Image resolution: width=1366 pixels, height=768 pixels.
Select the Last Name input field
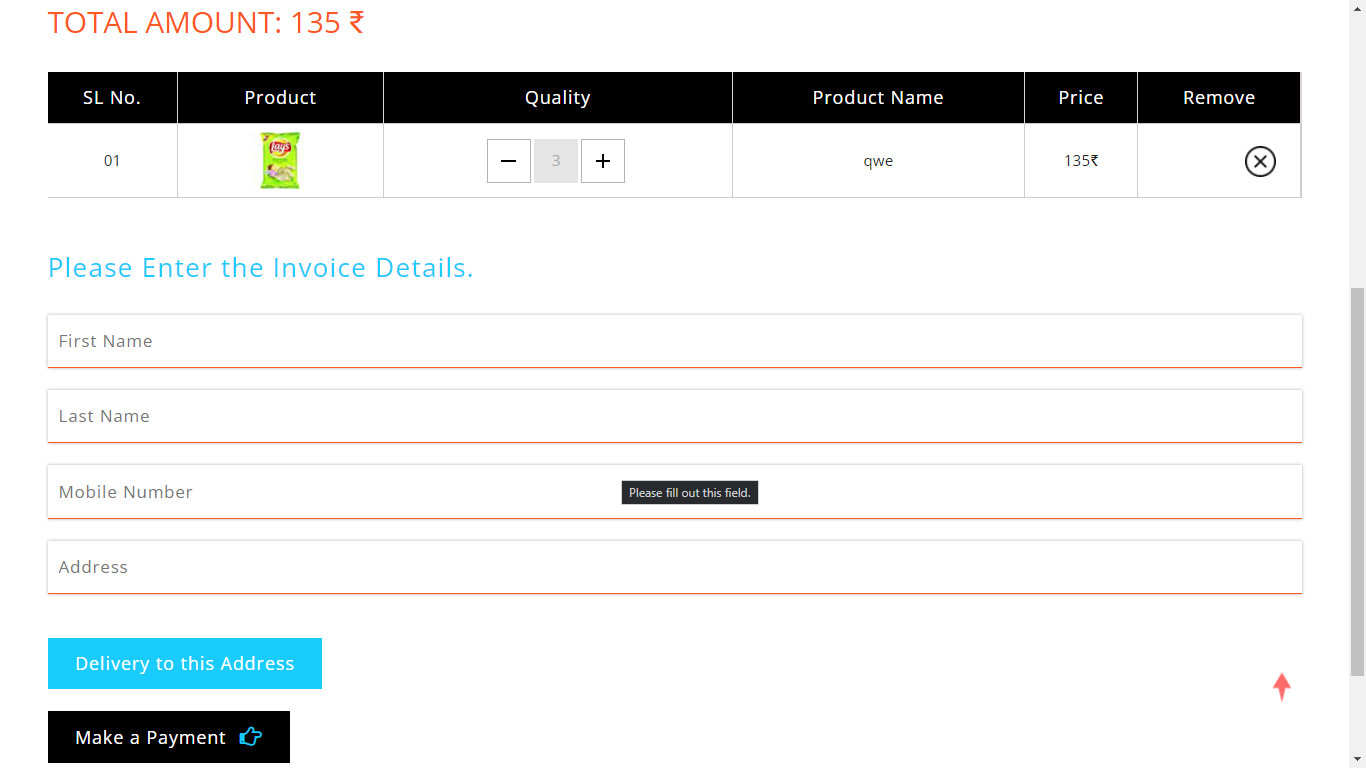[675, 416]
